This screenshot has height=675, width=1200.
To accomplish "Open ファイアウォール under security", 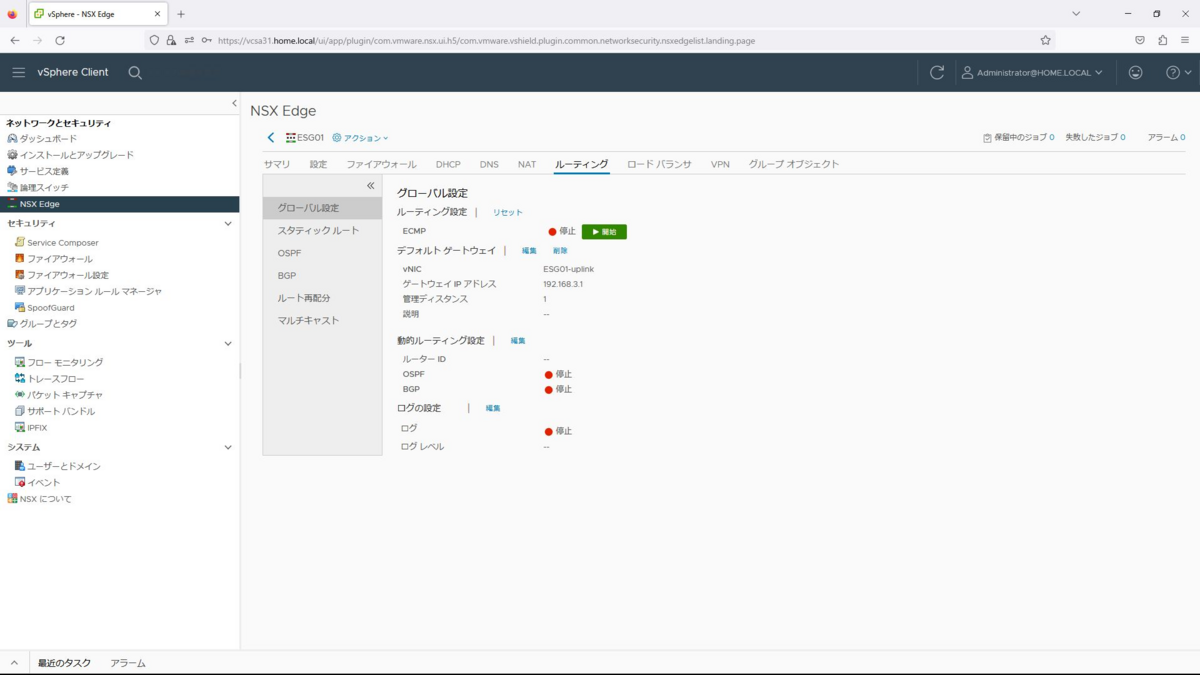I will 59,259.
